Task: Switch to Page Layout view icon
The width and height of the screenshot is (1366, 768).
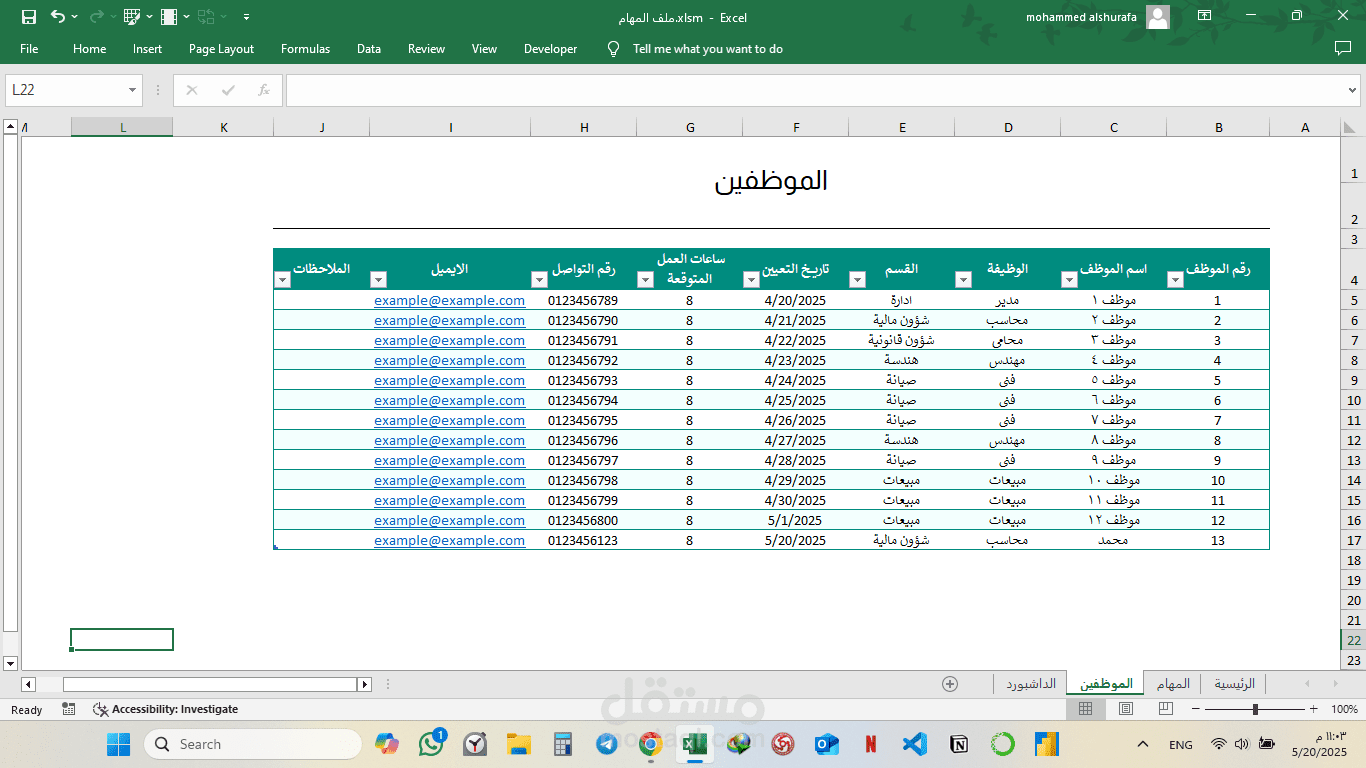Action: [x=1126, y=709]
